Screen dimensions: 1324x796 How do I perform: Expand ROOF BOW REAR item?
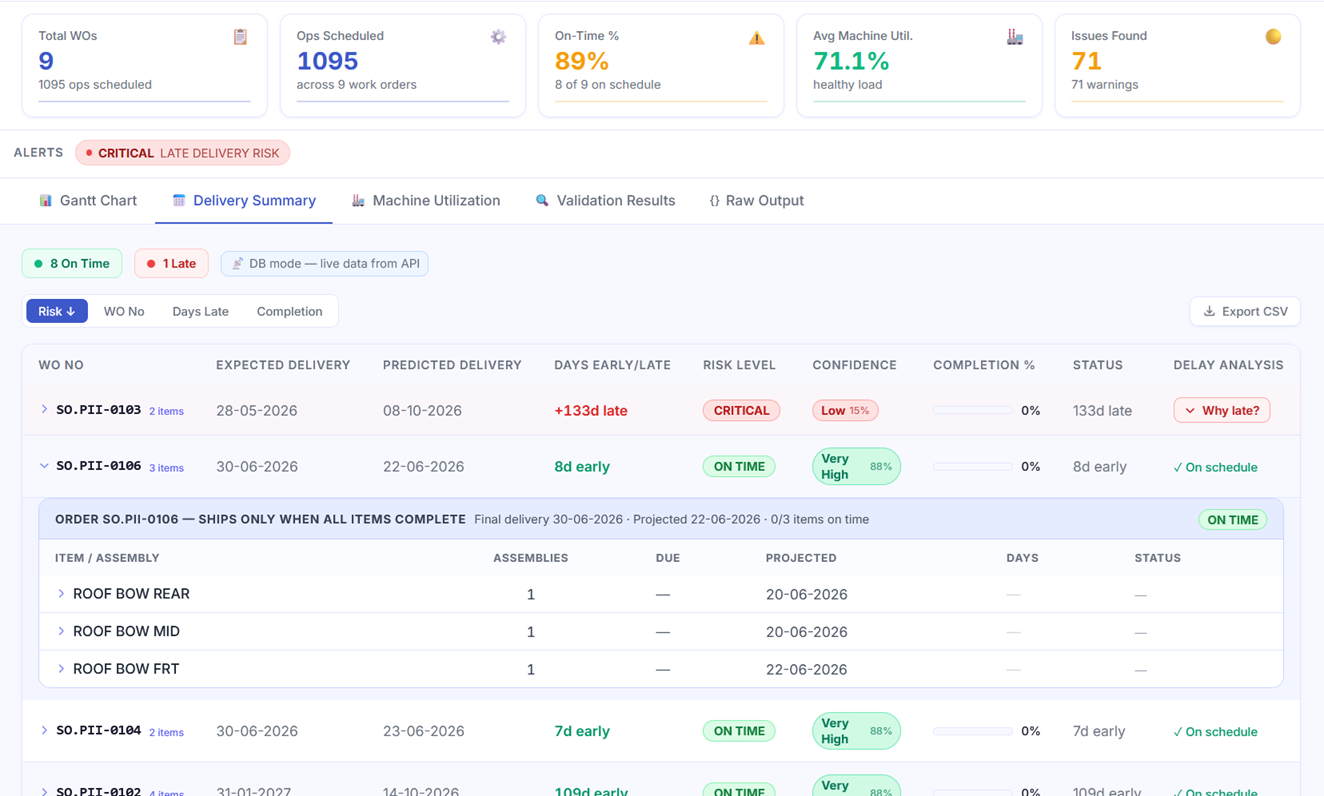[x=61, y=594]
